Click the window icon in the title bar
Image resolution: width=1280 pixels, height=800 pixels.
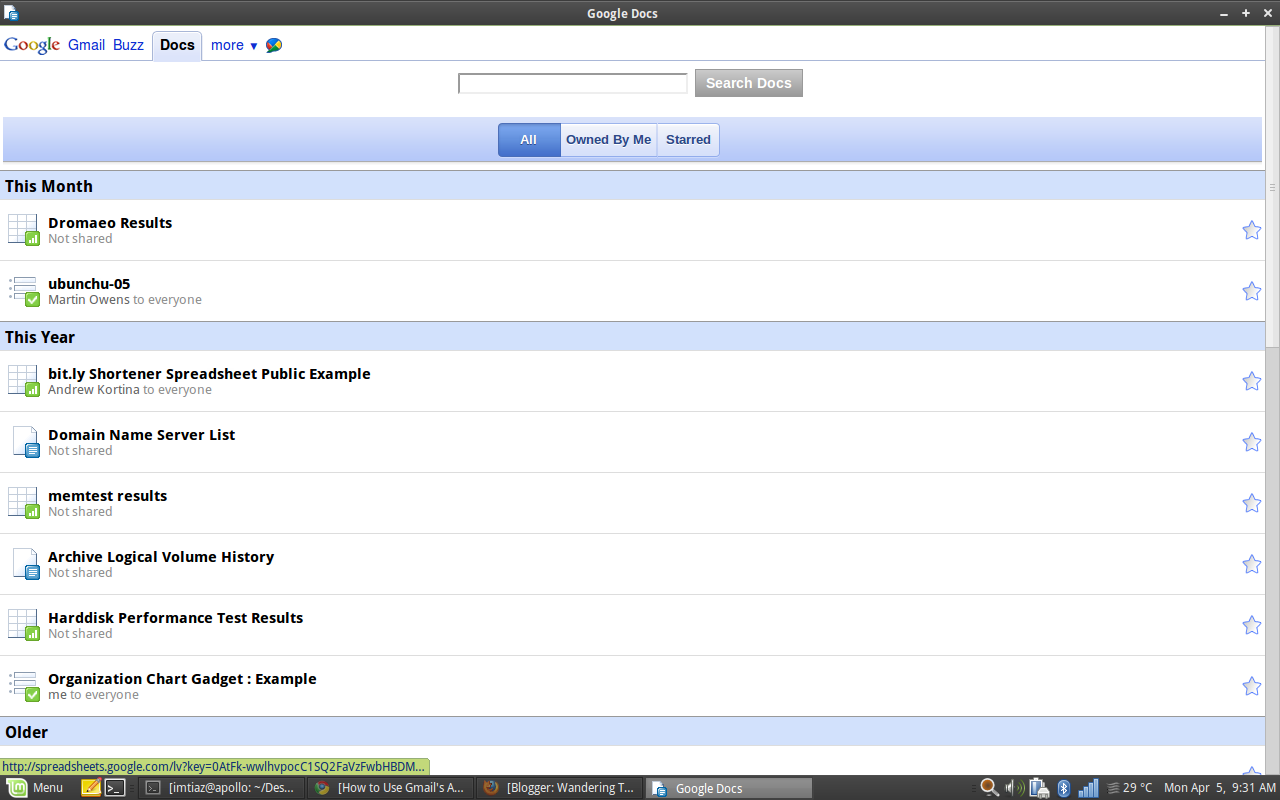tap(11, 13)
